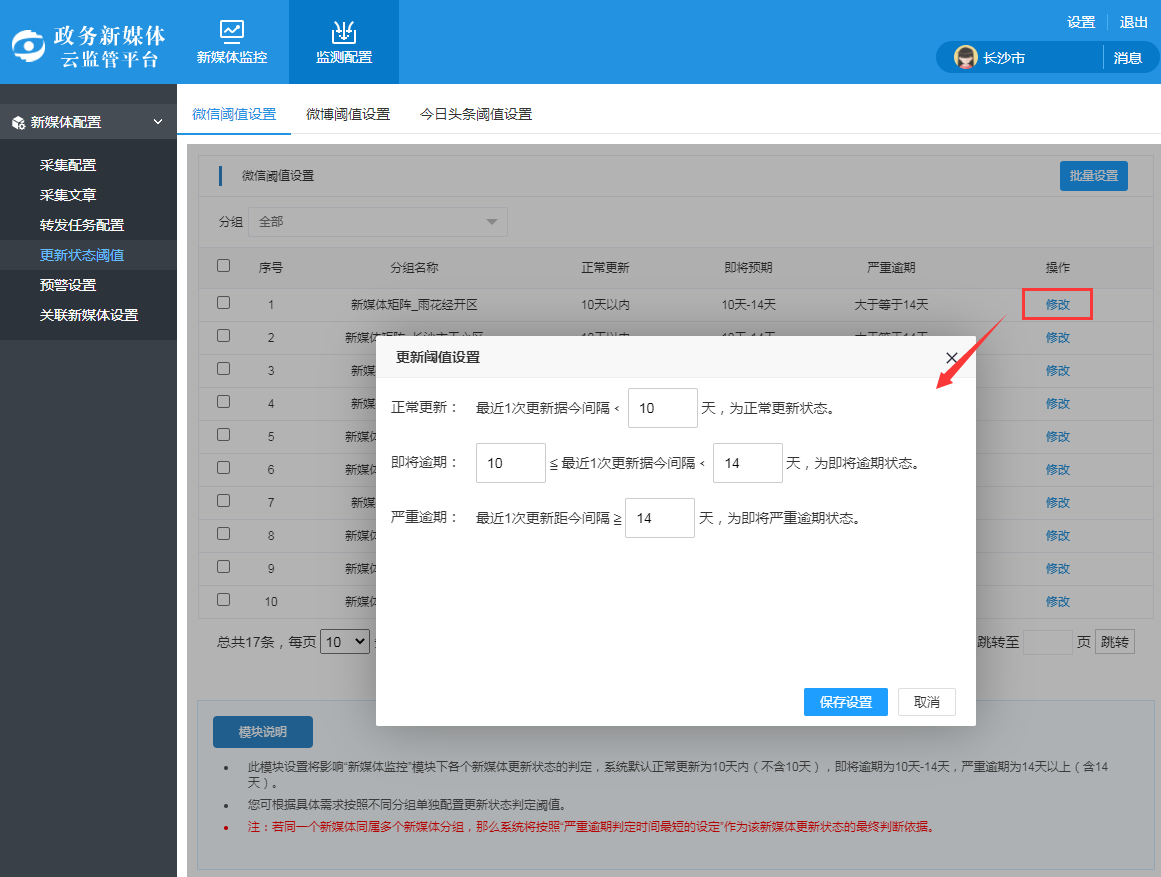Viewport: 1161px width, 877px height.
Task: Click the 严重逾期 threshold input box
Action: pos(659,518)
